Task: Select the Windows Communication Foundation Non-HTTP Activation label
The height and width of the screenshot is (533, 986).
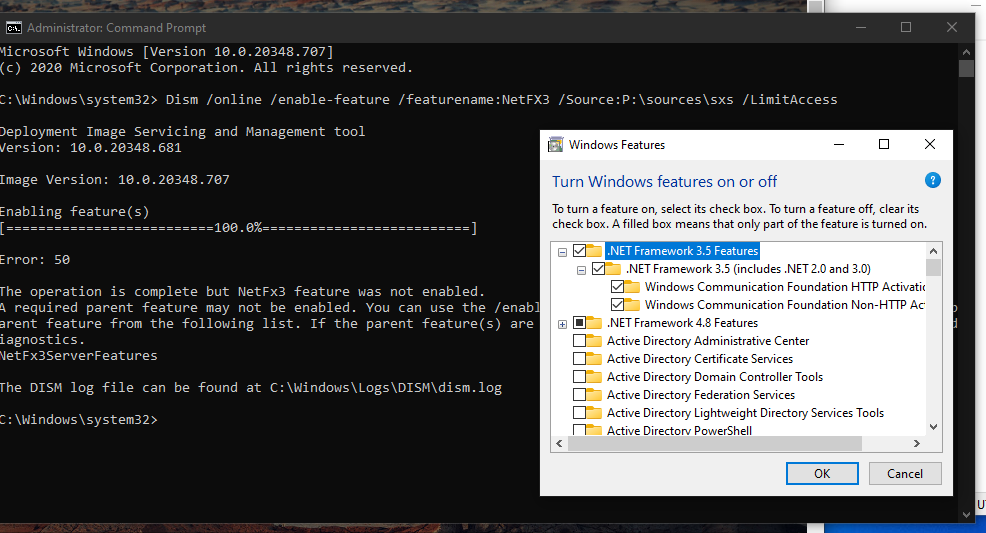Action: 785,305
